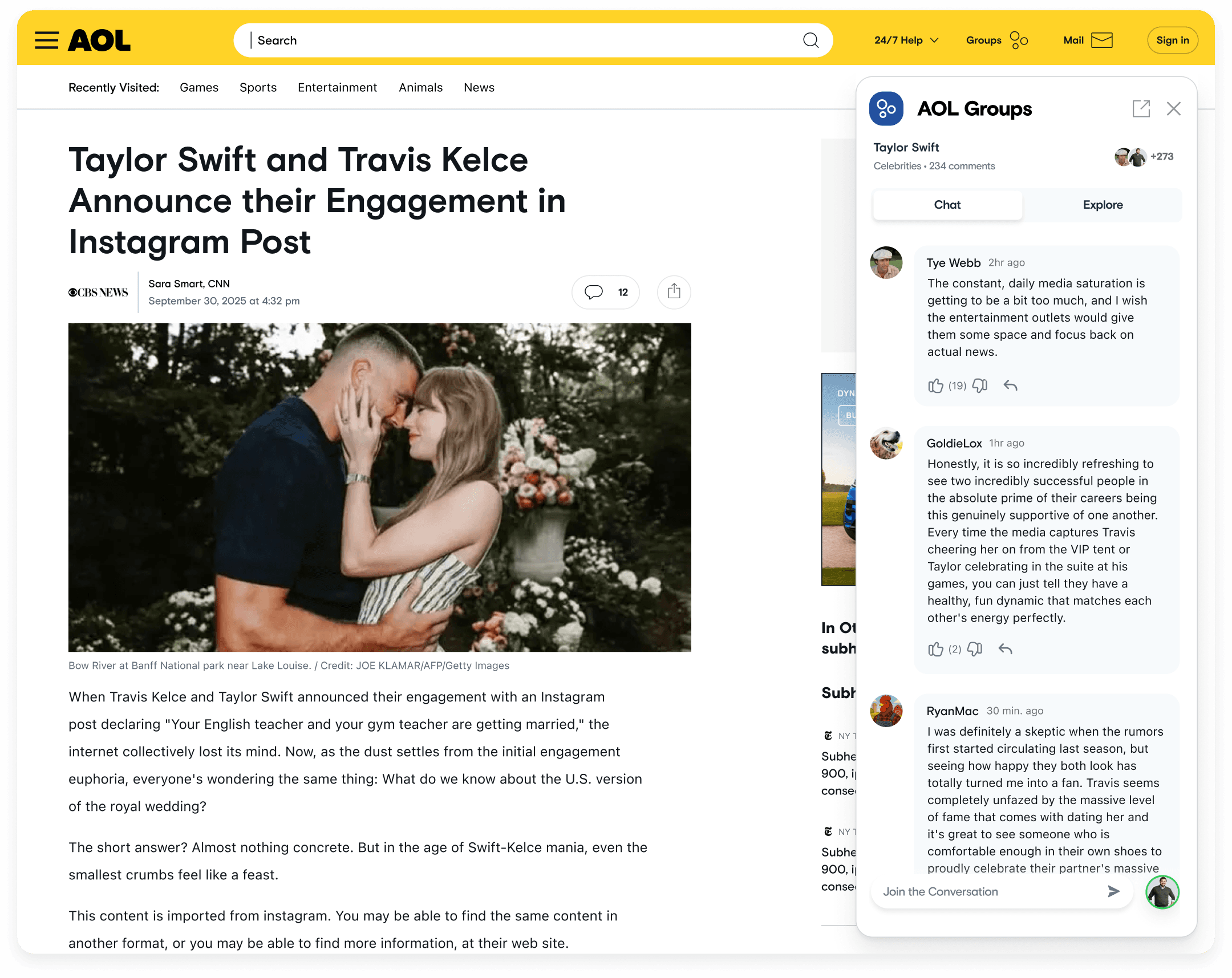
Task: Go to Games in recently visited
Action: 199,87
